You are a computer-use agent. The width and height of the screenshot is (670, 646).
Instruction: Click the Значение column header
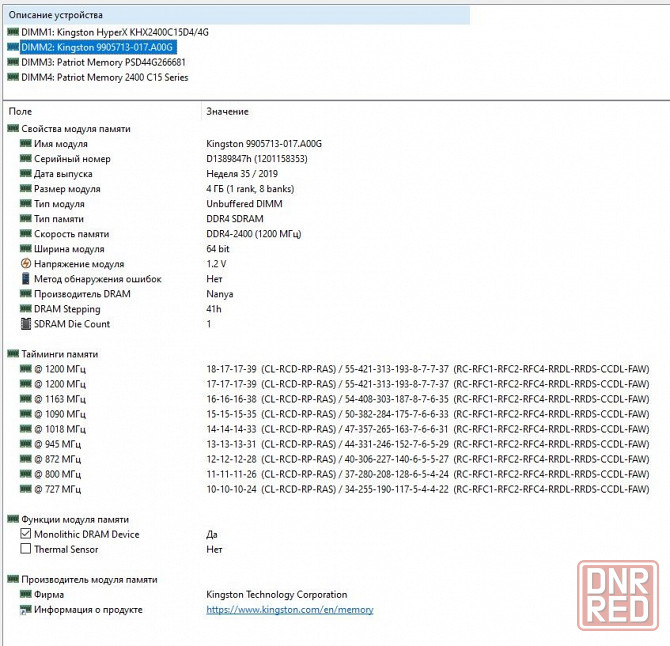click(x=227, y=112)
